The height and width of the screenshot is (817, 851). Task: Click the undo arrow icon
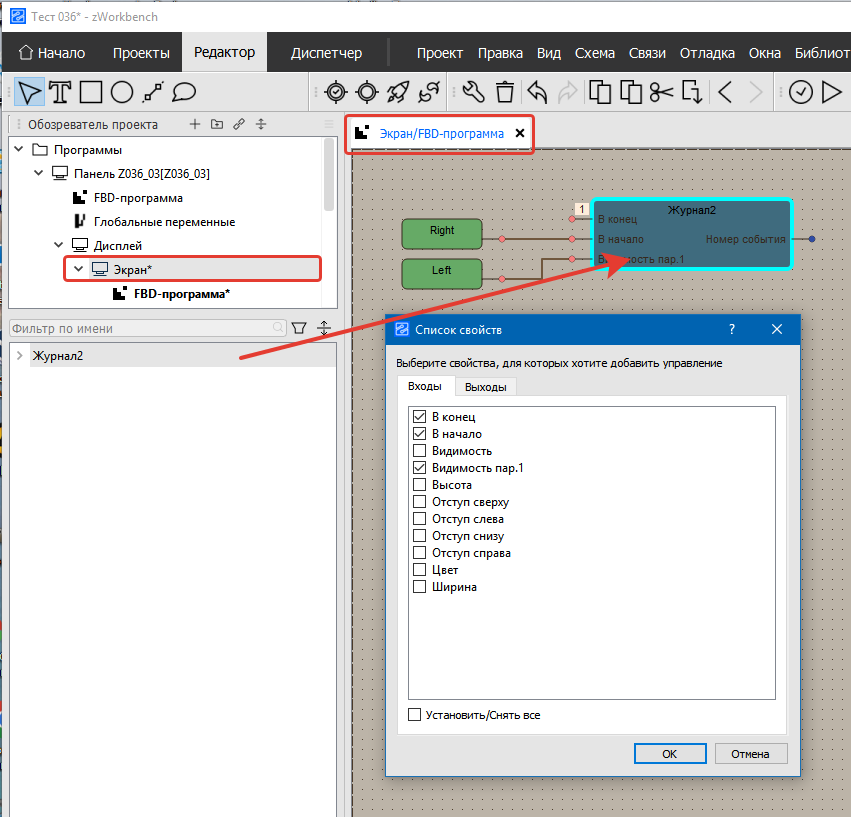point(537,93)
